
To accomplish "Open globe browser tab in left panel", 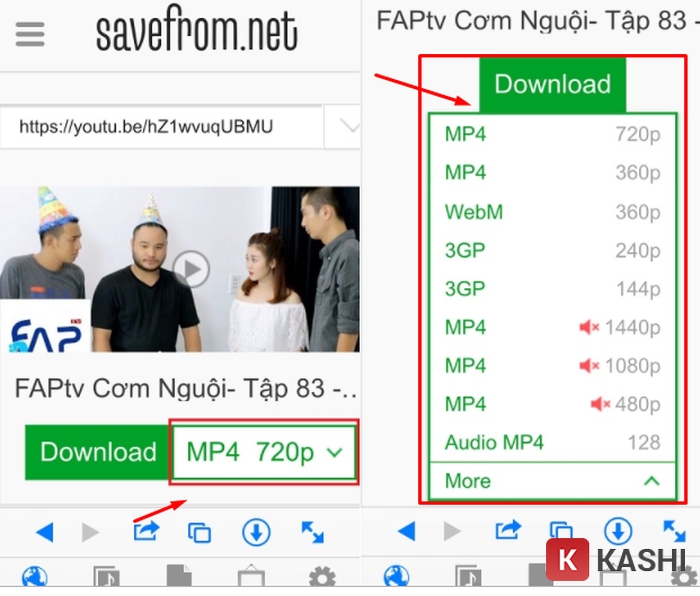I will pyautogui.click(x=34, y=577).
